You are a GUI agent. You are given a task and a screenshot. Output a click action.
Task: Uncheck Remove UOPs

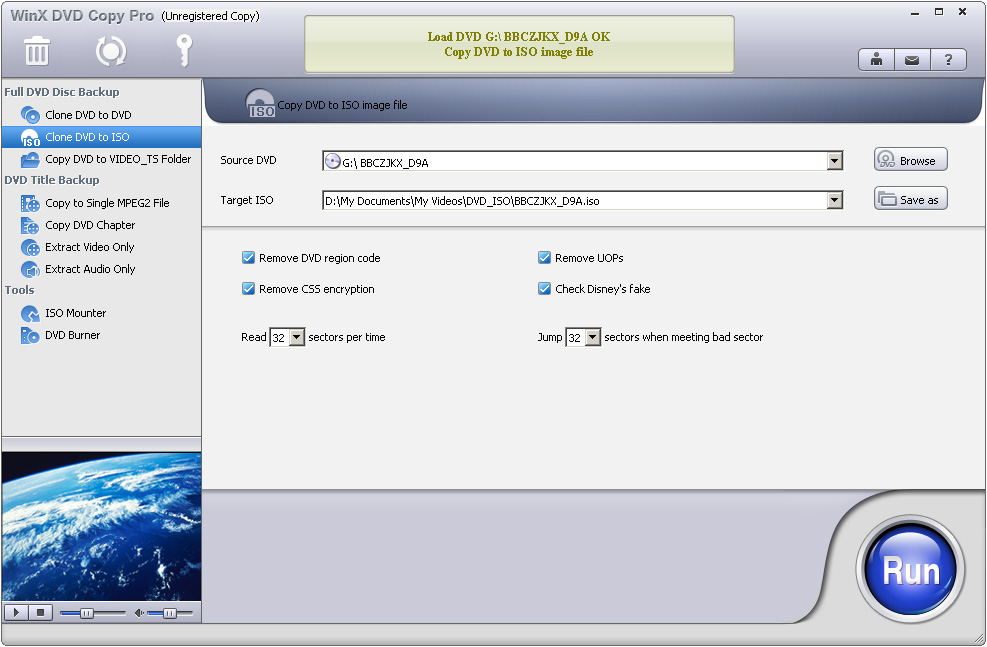tap(544, 257)
